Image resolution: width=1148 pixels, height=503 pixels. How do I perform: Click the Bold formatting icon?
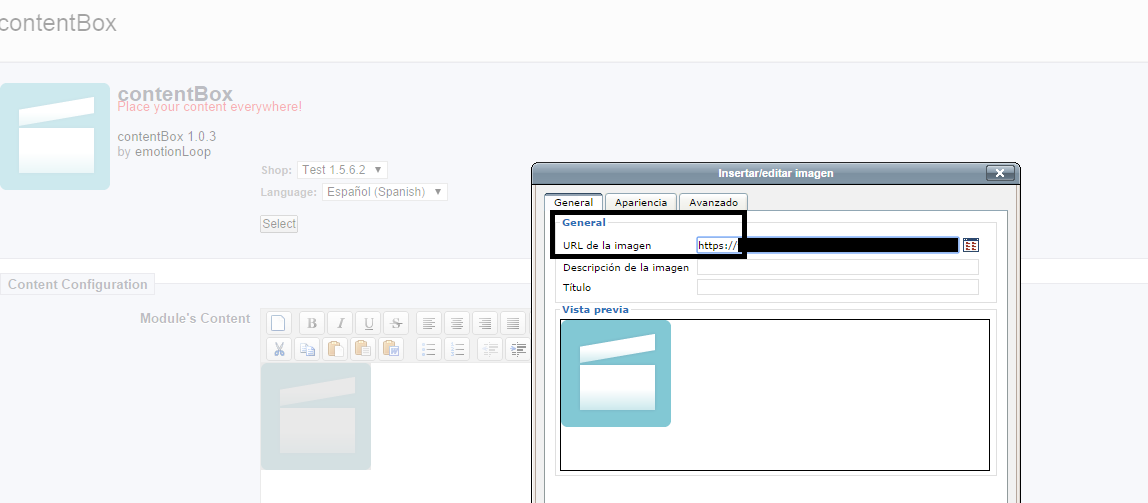312,323
